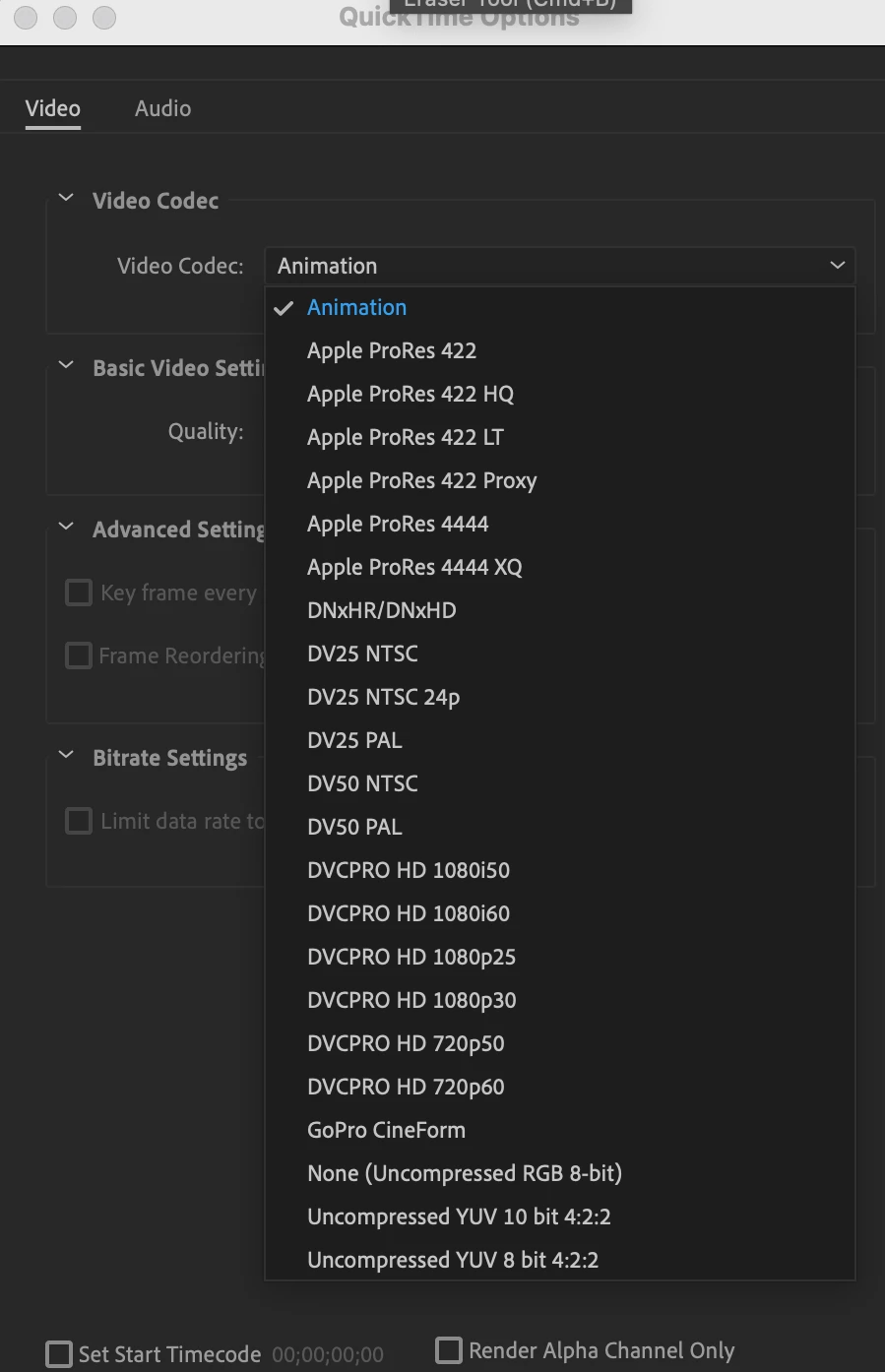Enable Frame Reordering checkbox
This screenshot has width=885, height=1372.
[x=78, y=655]
